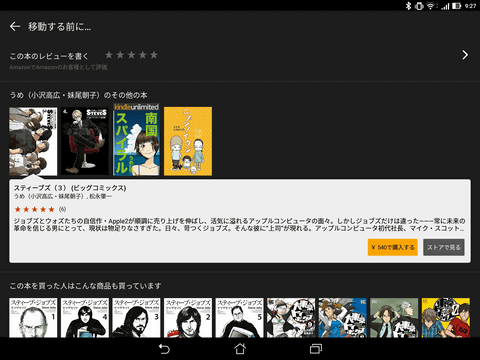Screen dimensions: 480x360
Task: Rate the book three stars
Action: 131,55
